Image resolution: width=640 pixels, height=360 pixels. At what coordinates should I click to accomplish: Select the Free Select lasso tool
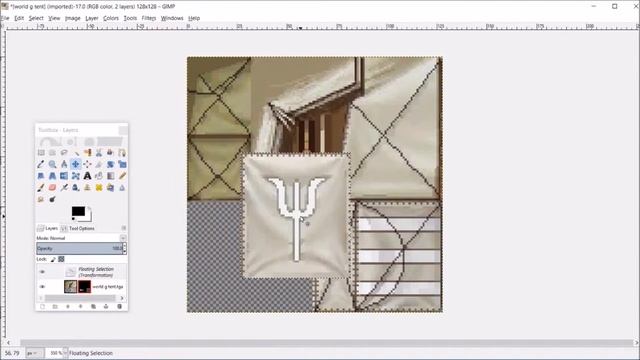[64, 153]
